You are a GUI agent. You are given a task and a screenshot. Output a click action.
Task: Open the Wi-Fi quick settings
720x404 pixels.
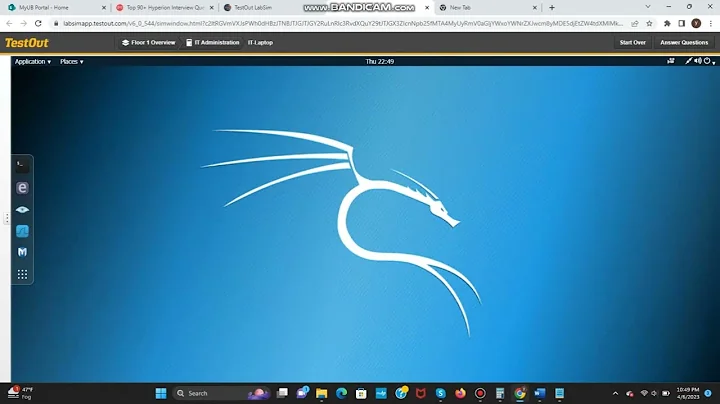[x=644, y=393]
